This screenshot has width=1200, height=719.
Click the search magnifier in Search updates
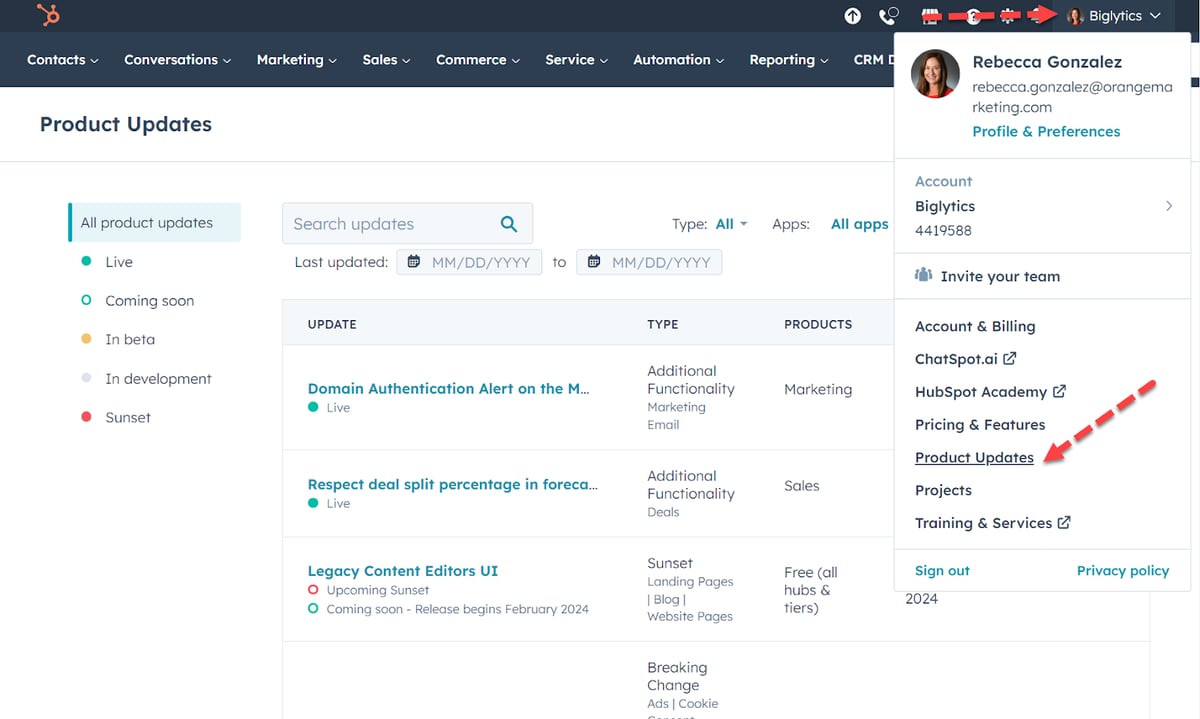pyautogui.click(x=508, y=223)
